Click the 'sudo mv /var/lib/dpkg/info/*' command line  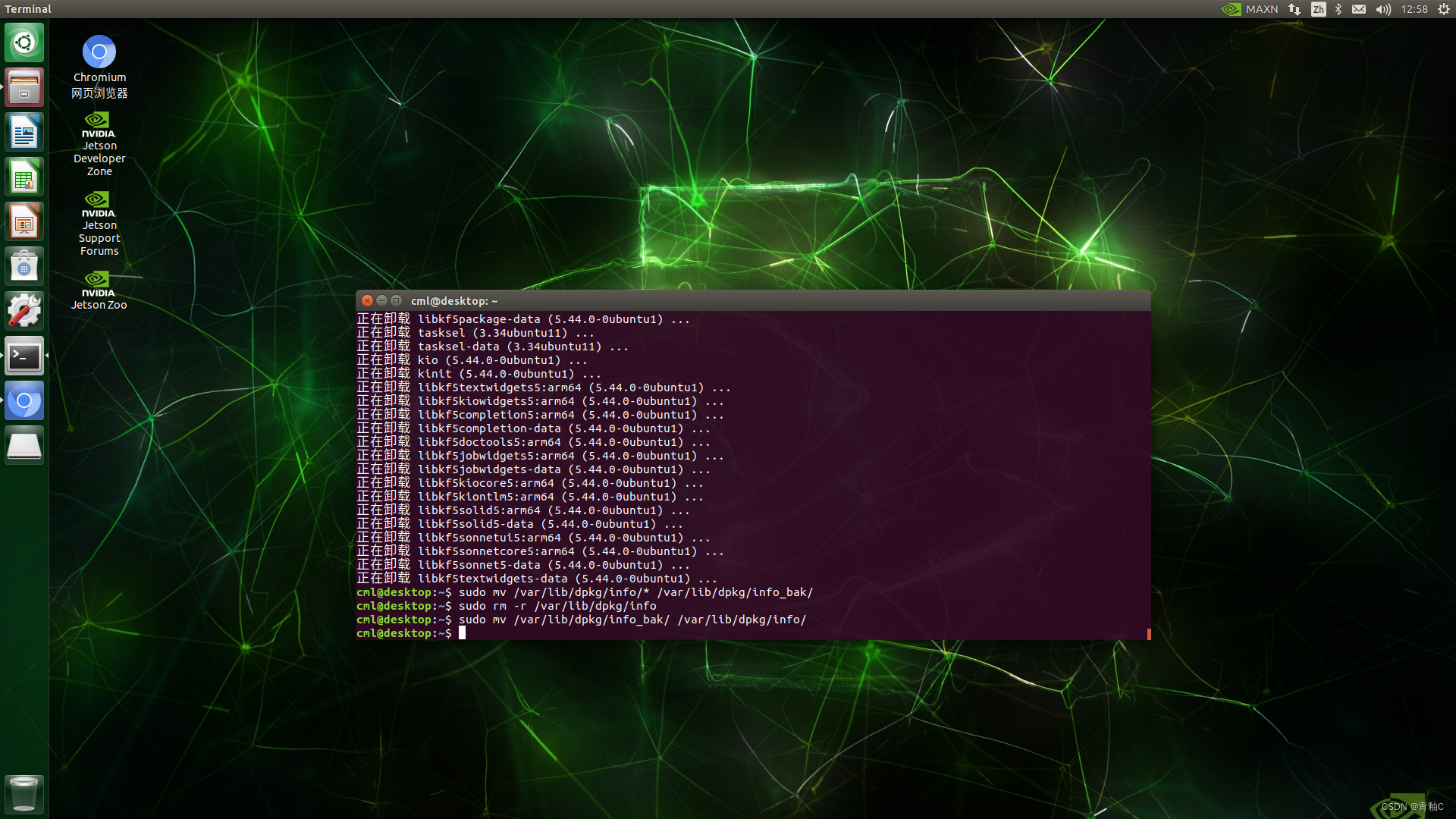click(x=585, y=592)
